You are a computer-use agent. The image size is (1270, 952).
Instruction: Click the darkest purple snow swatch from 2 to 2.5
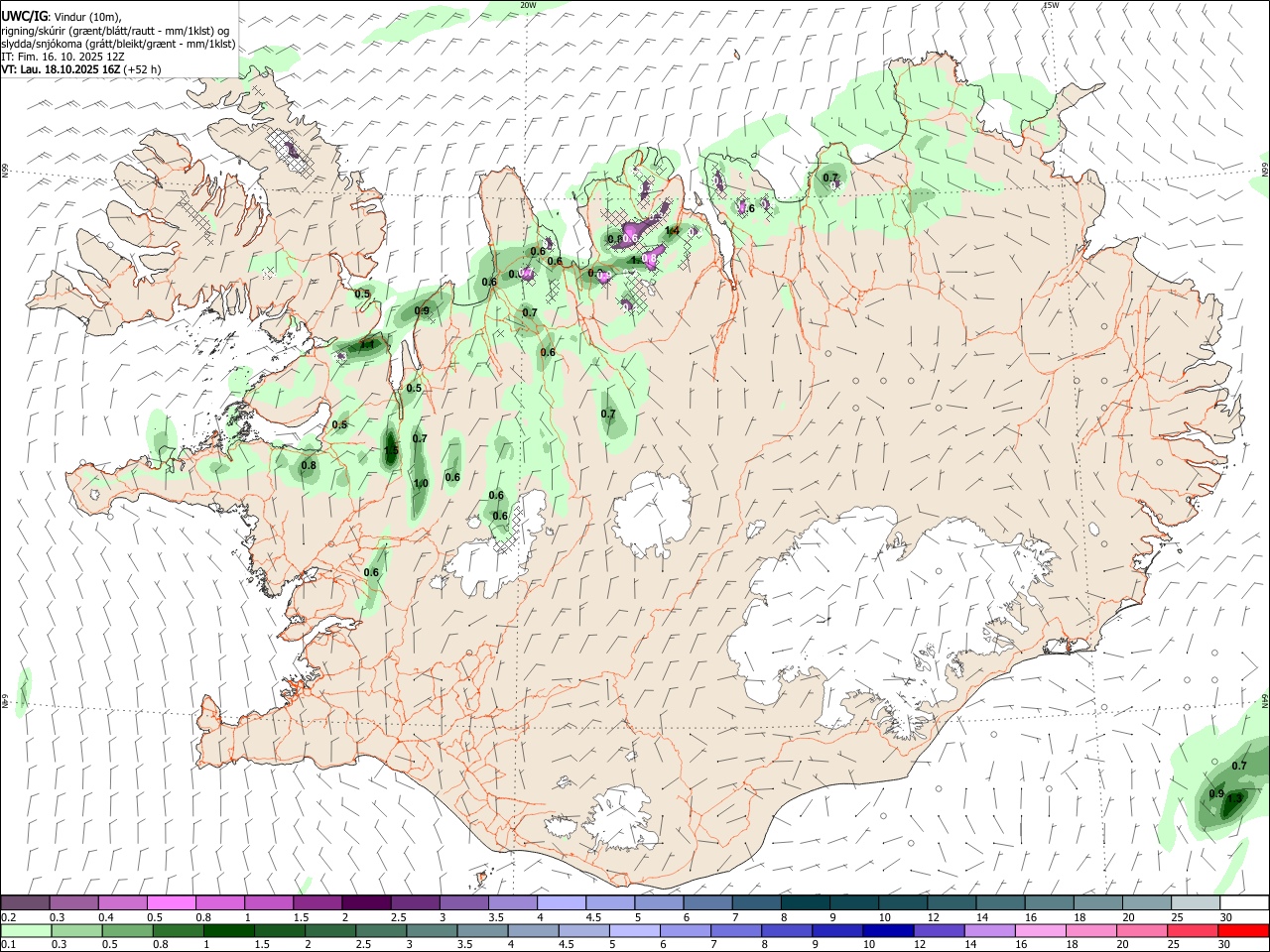click(x=366, y=902)
